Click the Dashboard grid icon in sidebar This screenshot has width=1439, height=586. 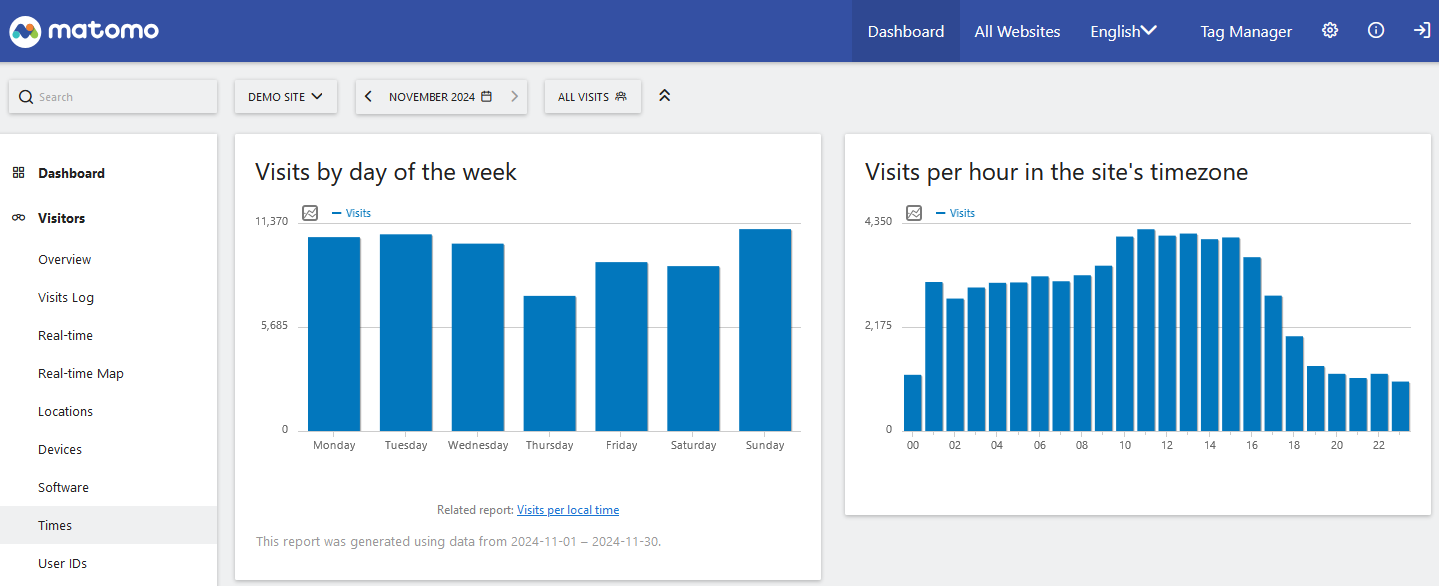click(x=18, y=172)
